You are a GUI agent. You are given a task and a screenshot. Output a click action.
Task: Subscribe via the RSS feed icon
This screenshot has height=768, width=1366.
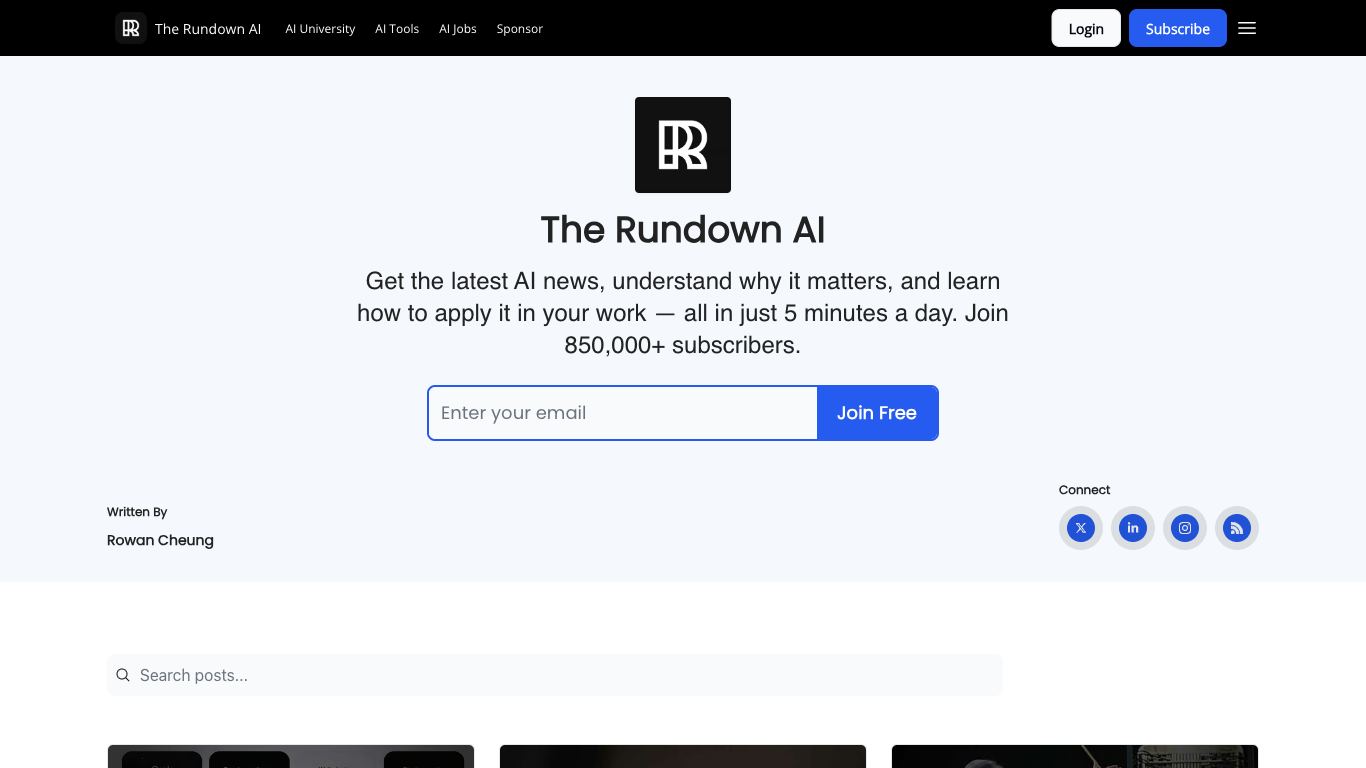pos(1237,528)
